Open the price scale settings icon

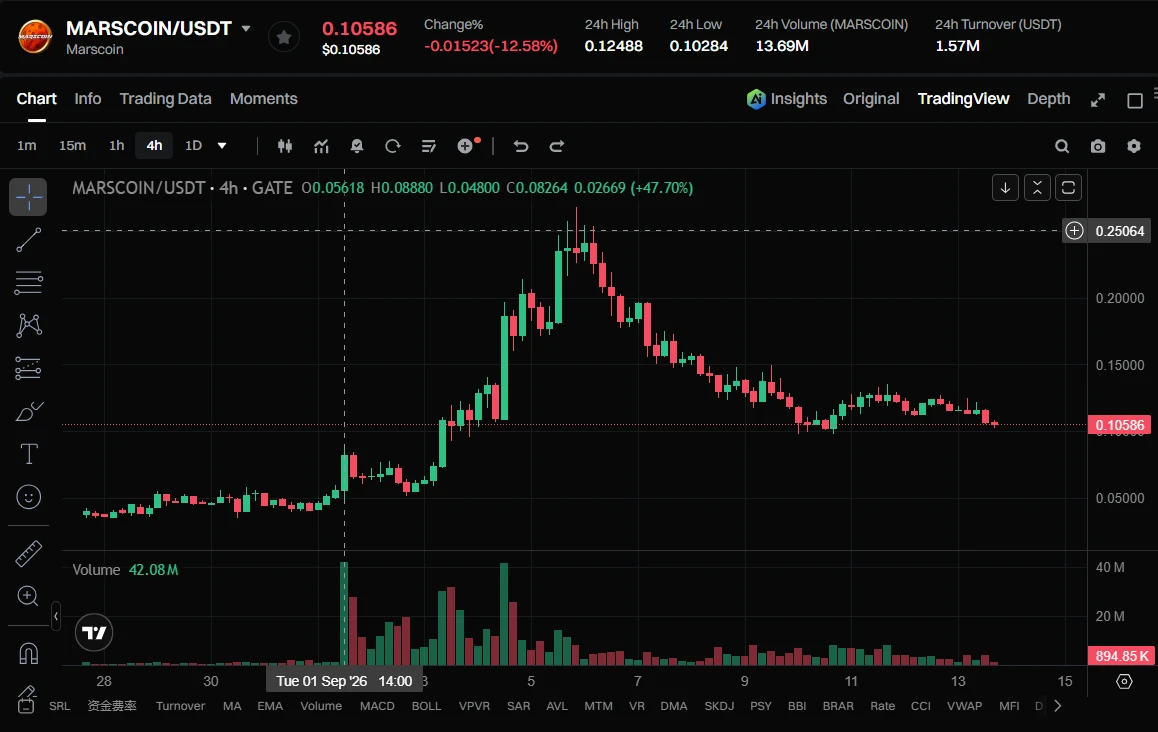click(1124, 681)
